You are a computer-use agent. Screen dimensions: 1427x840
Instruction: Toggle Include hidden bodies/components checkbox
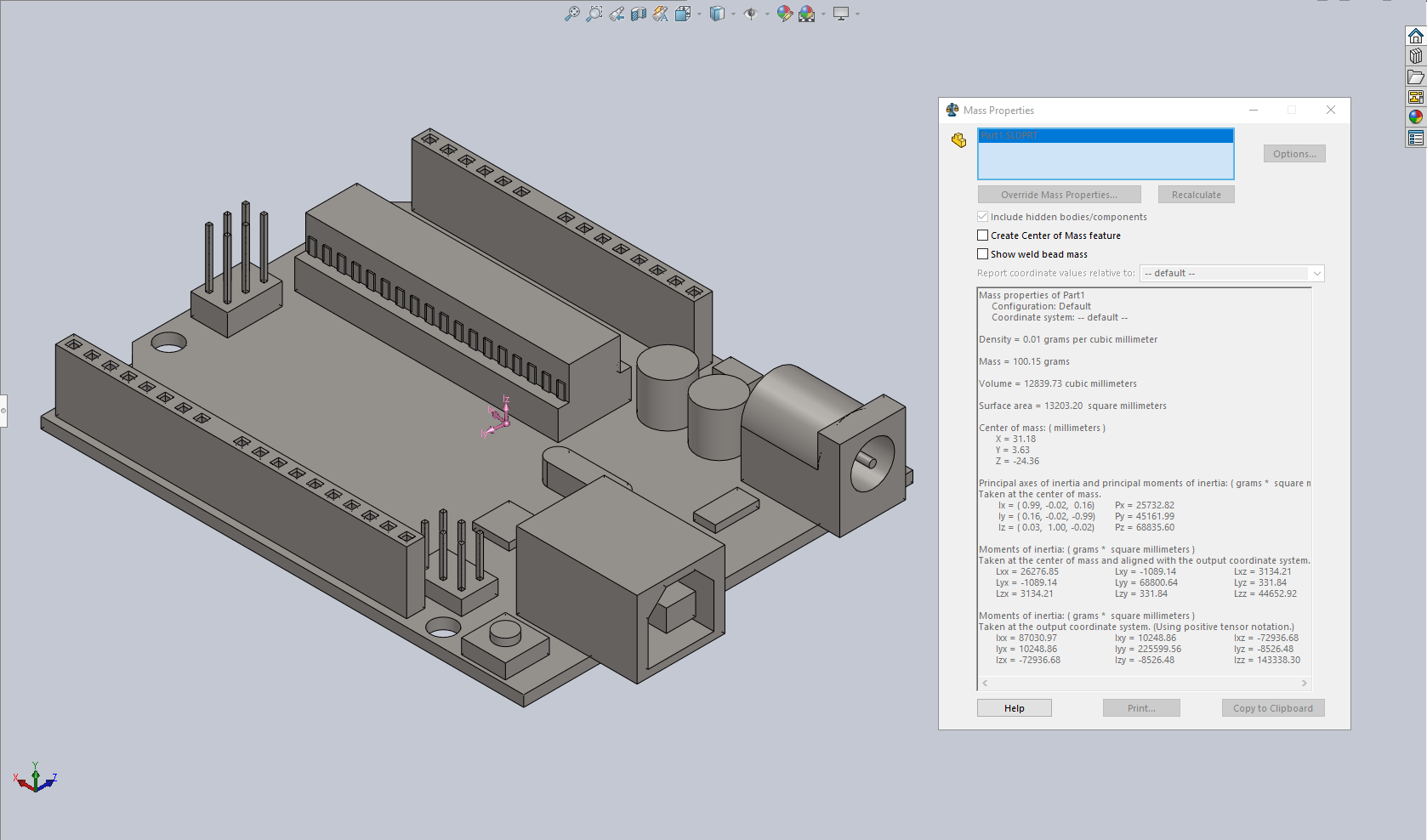[x=983, y=217]
